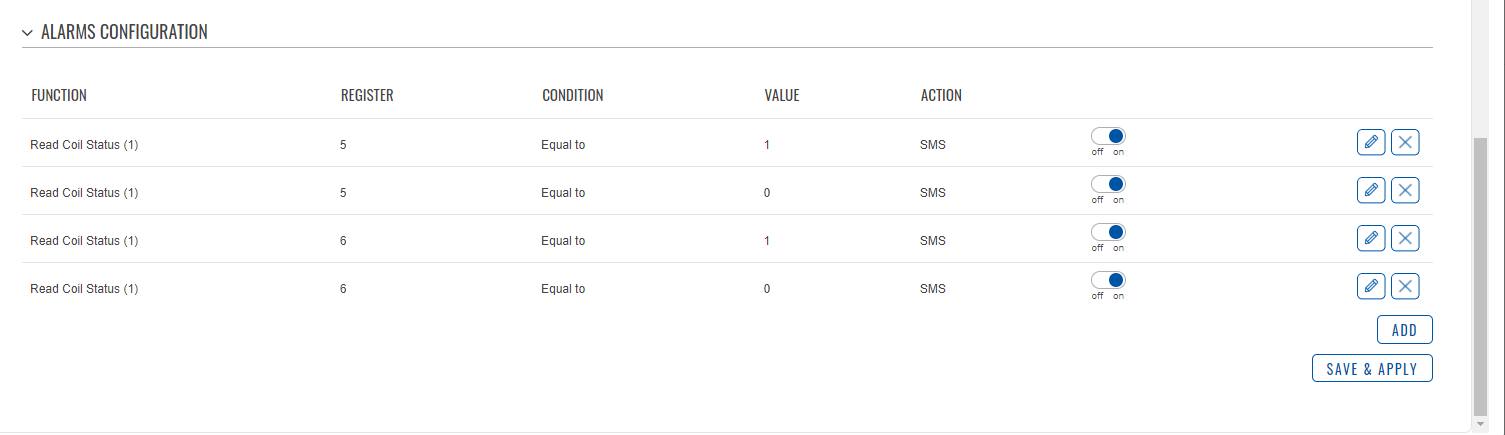Save & Apply the alarm configuration
1505x435 pixels.
[x=1372, y=369]
